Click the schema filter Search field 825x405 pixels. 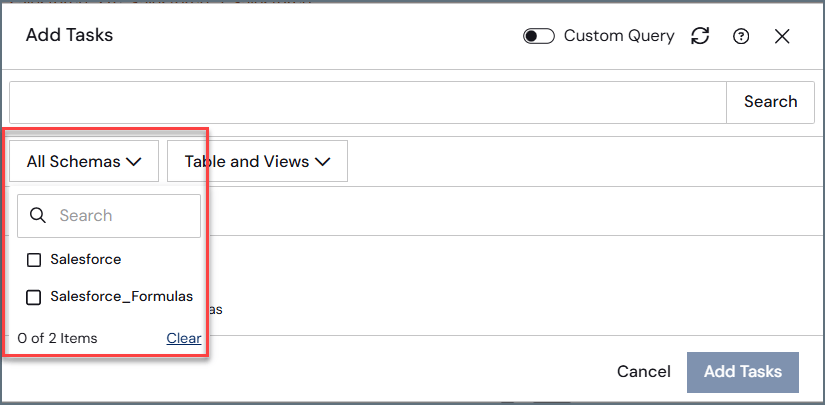pyautogui.click(x=109, y=216)
